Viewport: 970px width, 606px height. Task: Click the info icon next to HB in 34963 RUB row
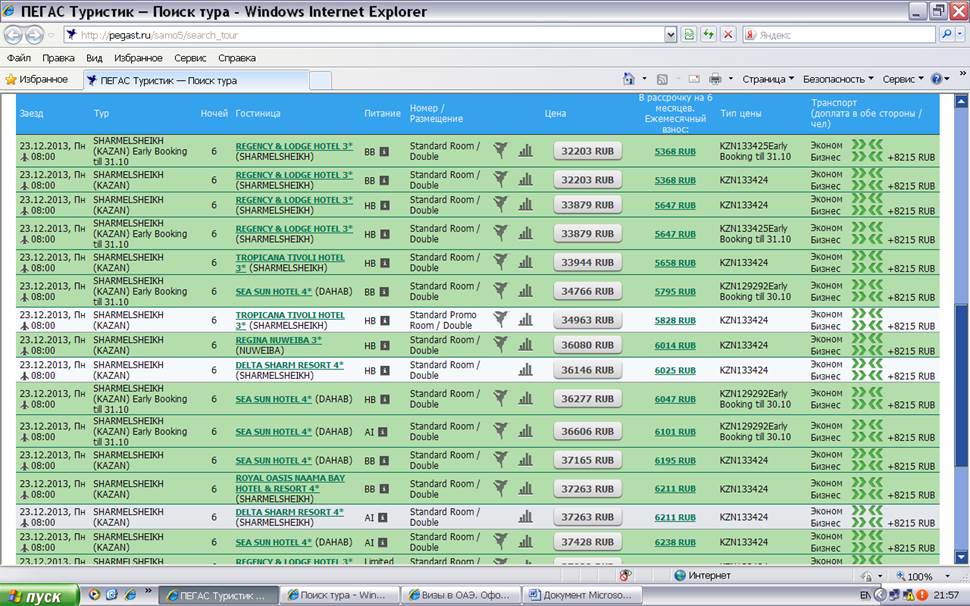[x=385, y=320]
